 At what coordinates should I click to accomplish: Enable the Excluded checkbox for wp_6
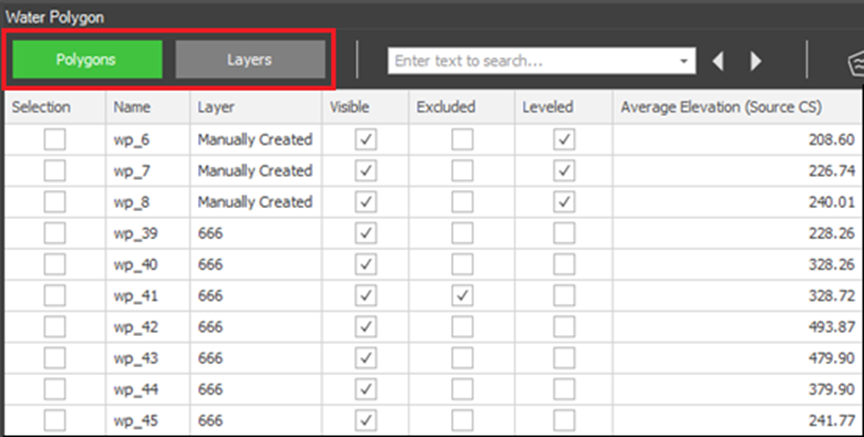(x=462, y=139)
